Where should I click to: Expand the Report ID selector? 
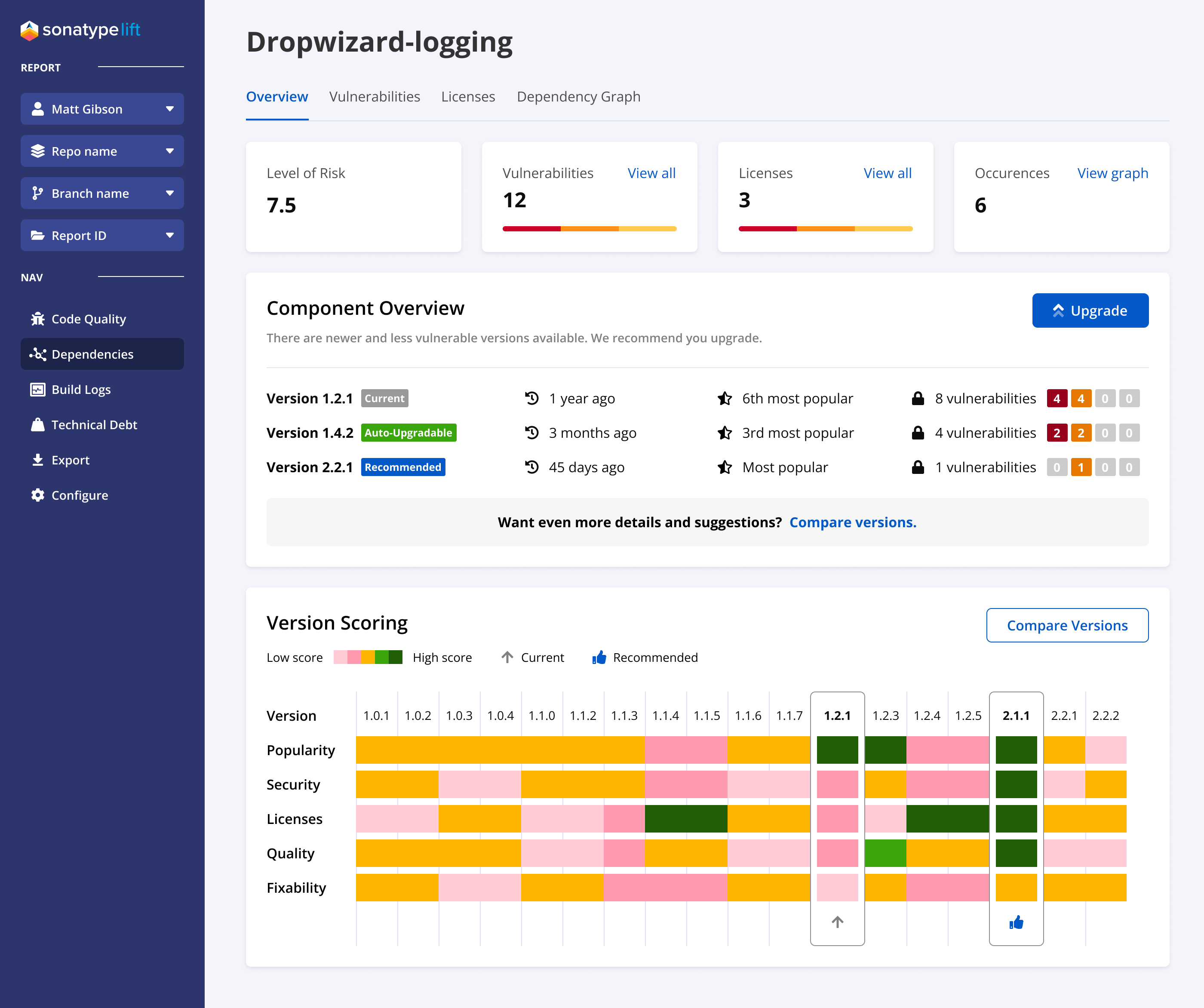click(101, 235)
